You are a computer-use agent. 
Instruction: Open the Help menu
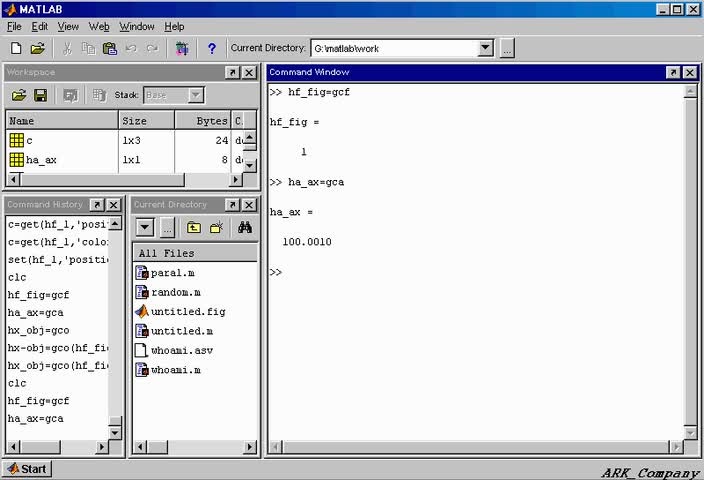coord(174,27)
